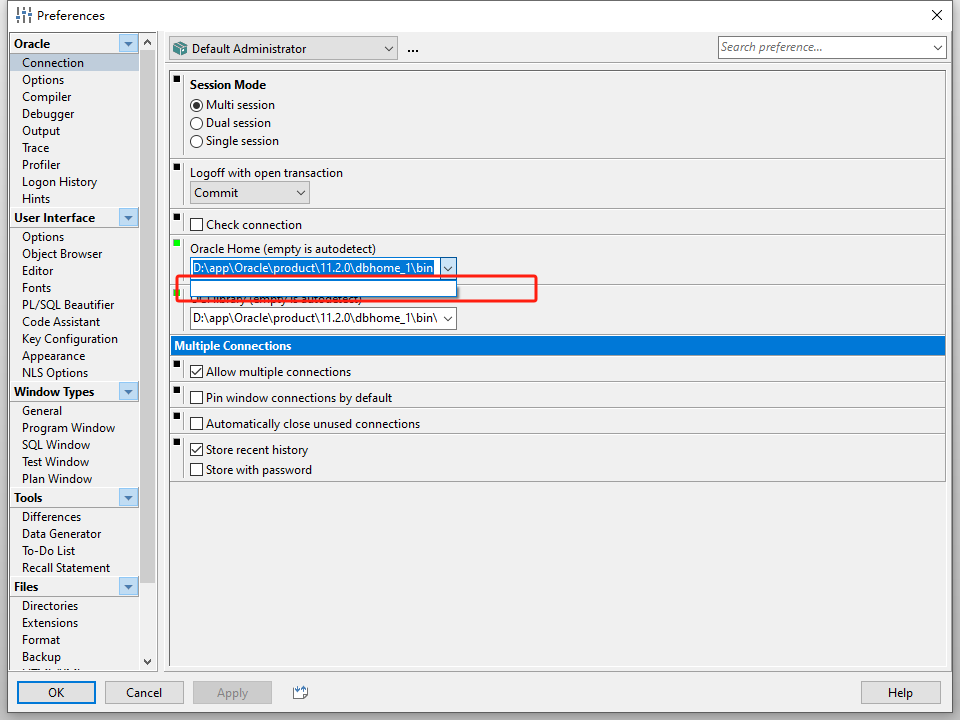Collapse the User Interface category section

128,217
